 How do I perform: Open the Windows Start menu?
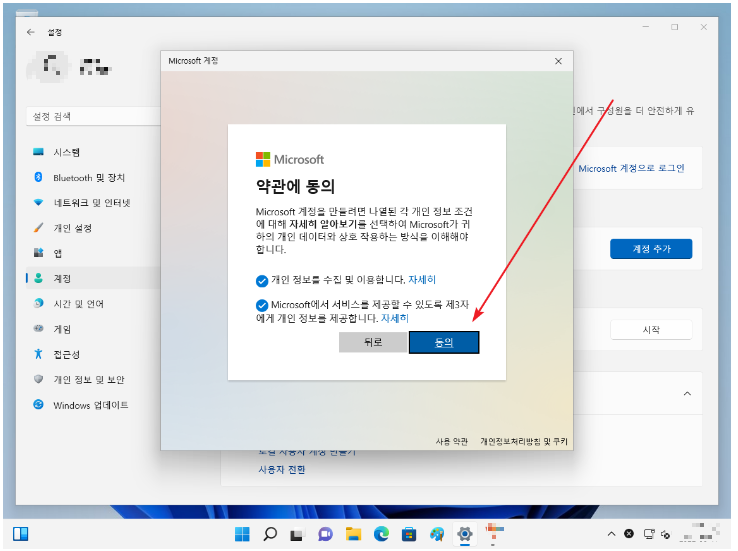click(242, 534)
